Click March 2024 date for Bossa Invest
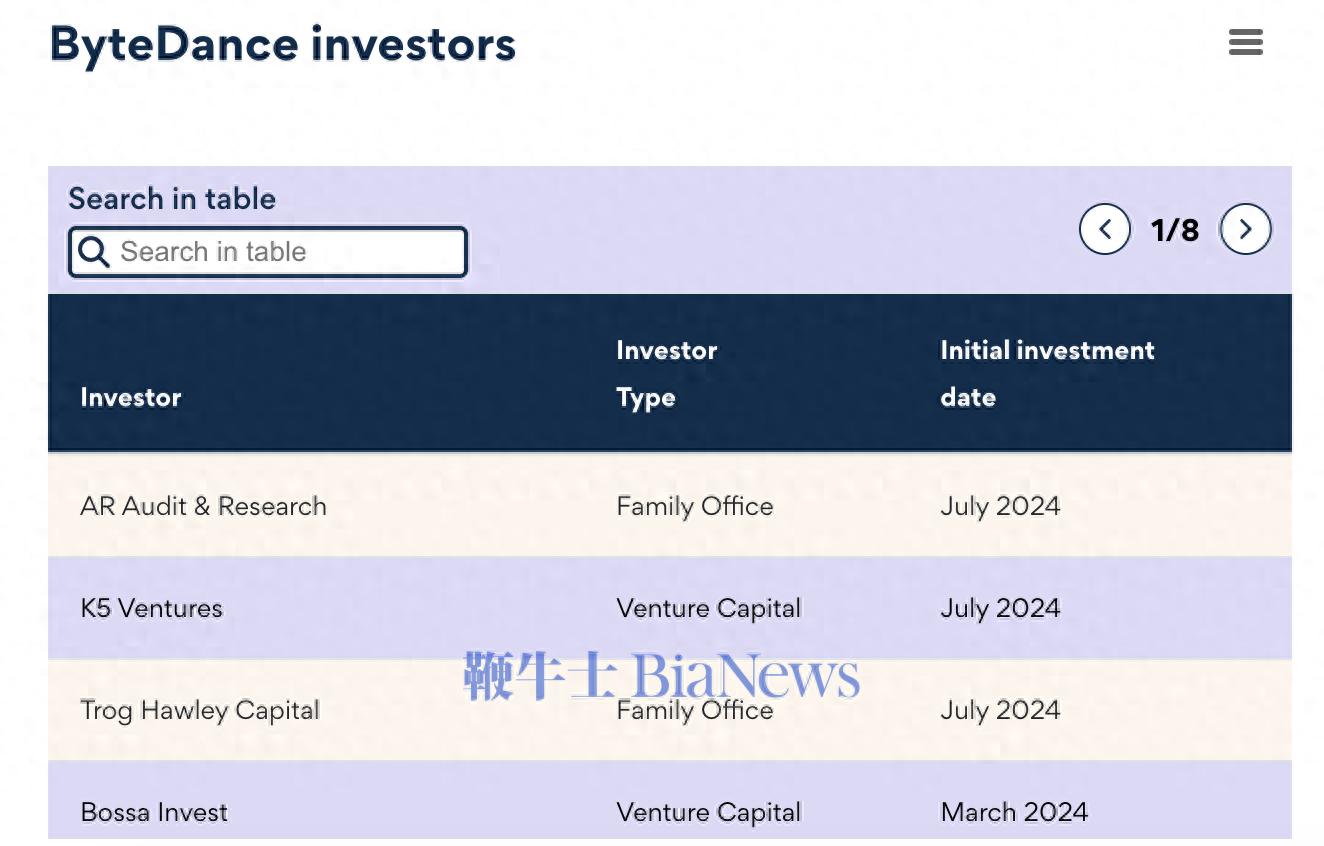Image resolution: width=1324 pixels, height=846 pixels. coord(1014,812)
